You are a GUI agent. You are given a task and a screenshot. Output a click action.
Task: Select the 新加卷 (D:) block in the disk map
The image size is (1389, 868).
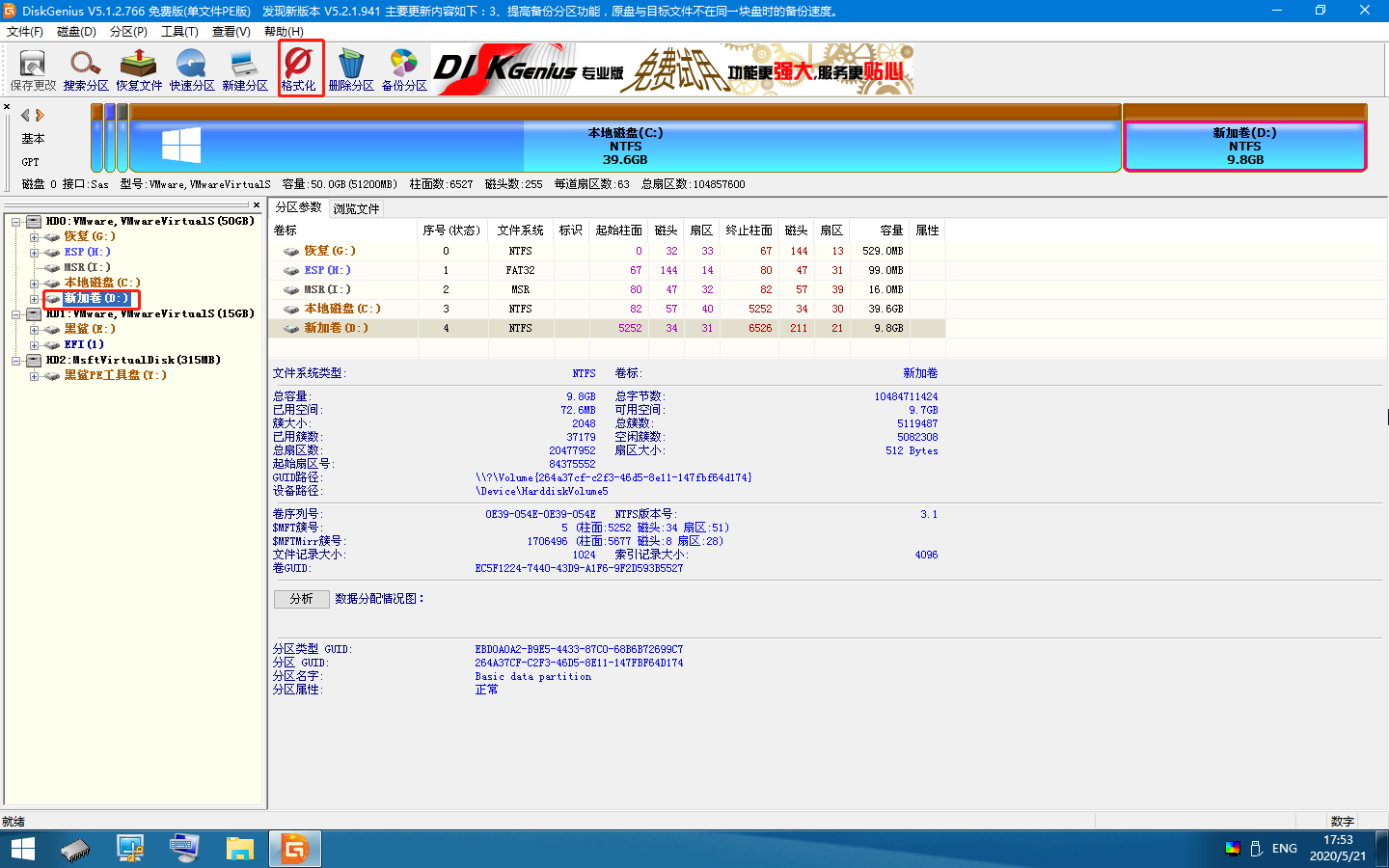1244,146
